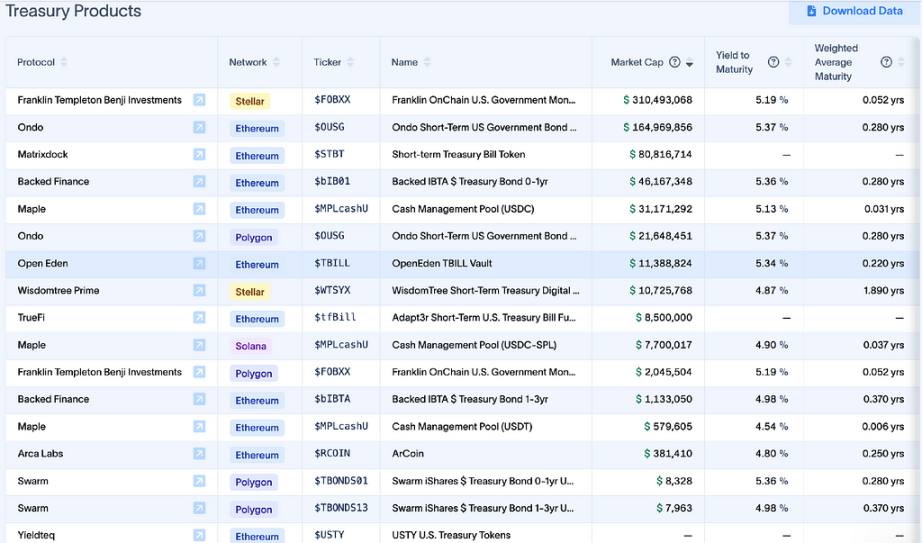The width and height of the screenshot is (922, 543).
Task: Sort table by Name column arrows
Action: point(427,62)
